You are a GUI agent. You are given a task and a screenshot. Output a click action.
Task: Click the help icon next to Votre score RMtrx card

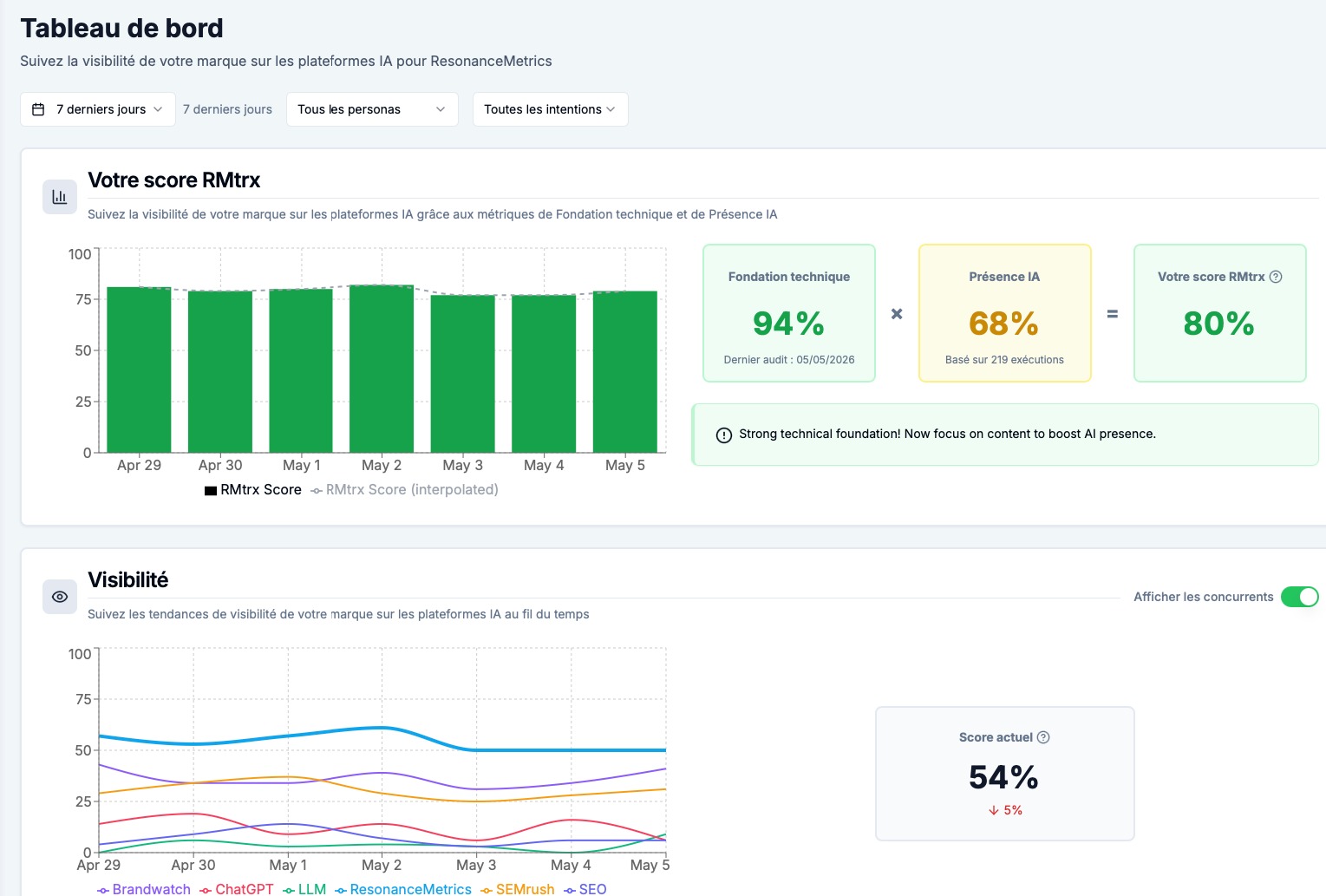tap(1276, 277)
